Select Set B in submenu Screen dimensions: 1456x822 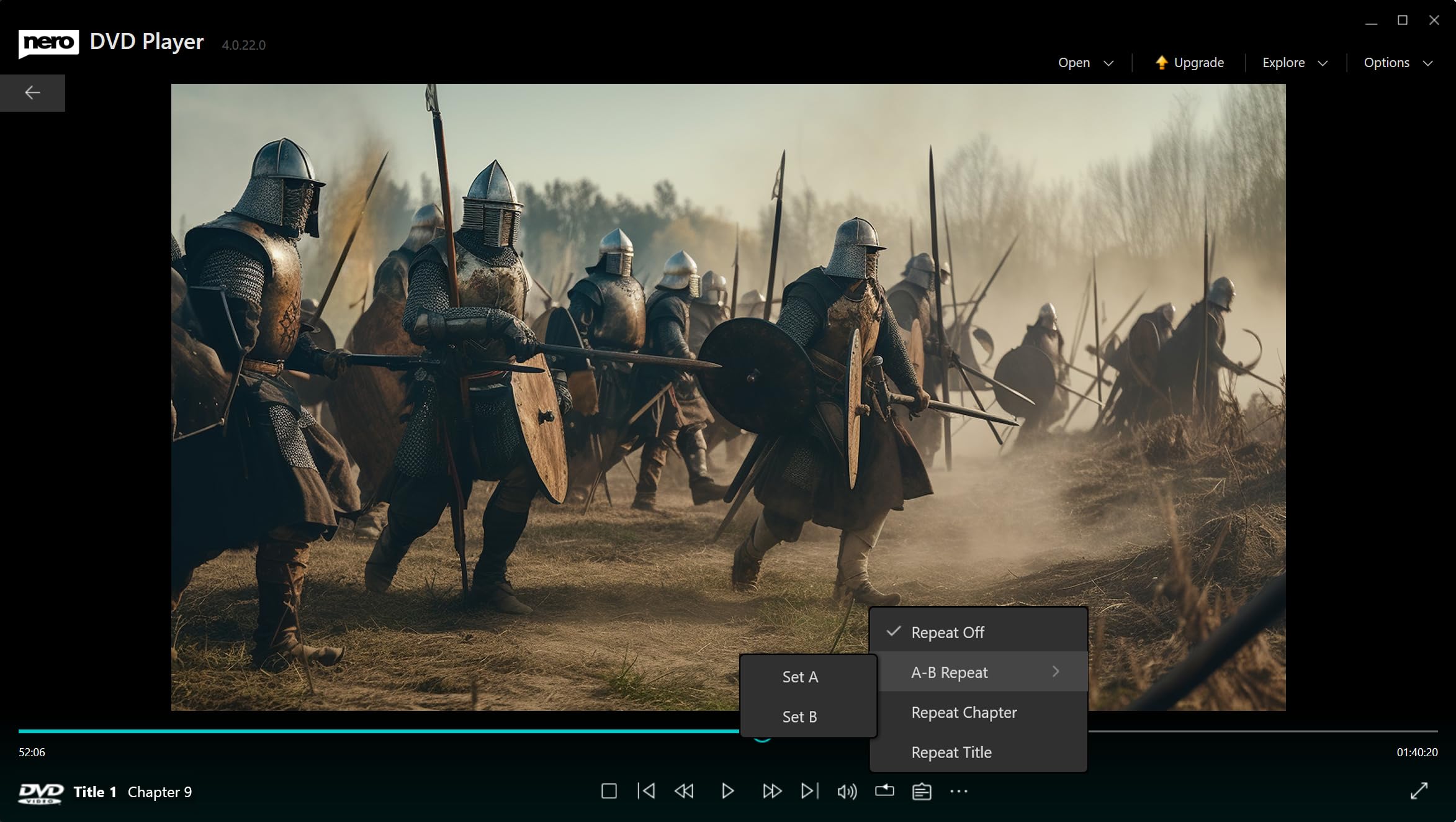799,716
